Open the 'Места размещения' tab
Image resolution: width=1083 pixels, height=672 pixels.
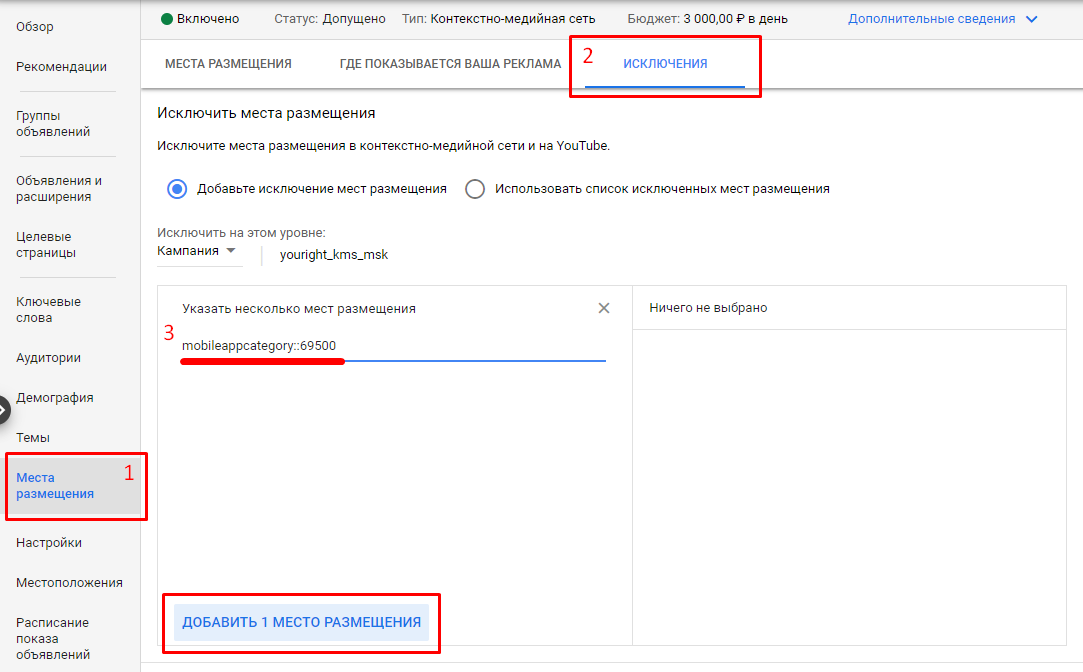[228, 64]
